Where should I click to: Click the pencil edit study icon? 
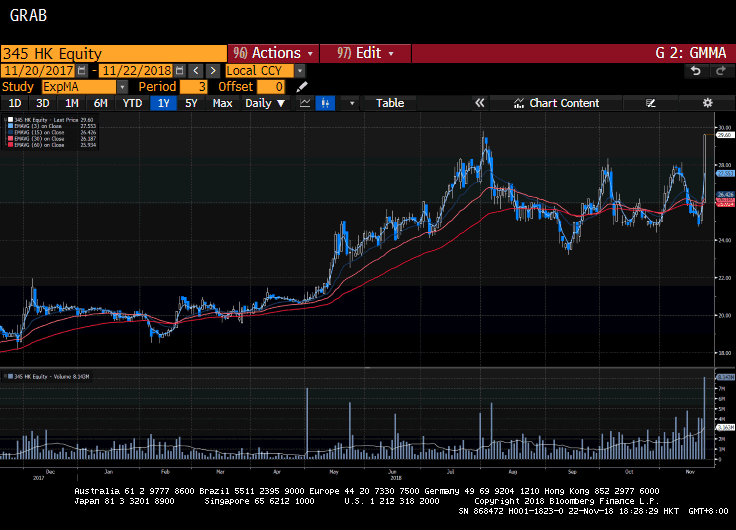[302, 87]
